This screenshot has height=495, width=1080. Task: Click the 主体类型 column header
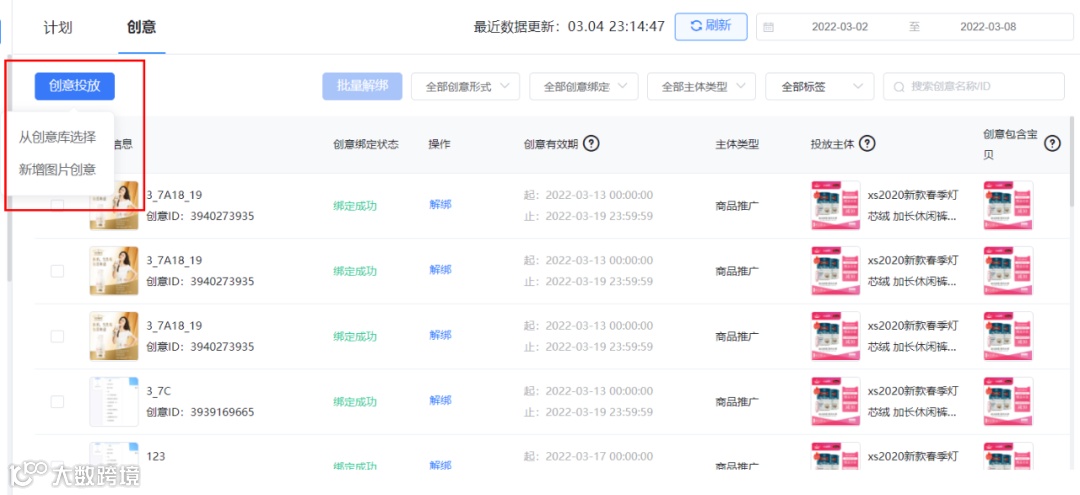tap(737, 145)
